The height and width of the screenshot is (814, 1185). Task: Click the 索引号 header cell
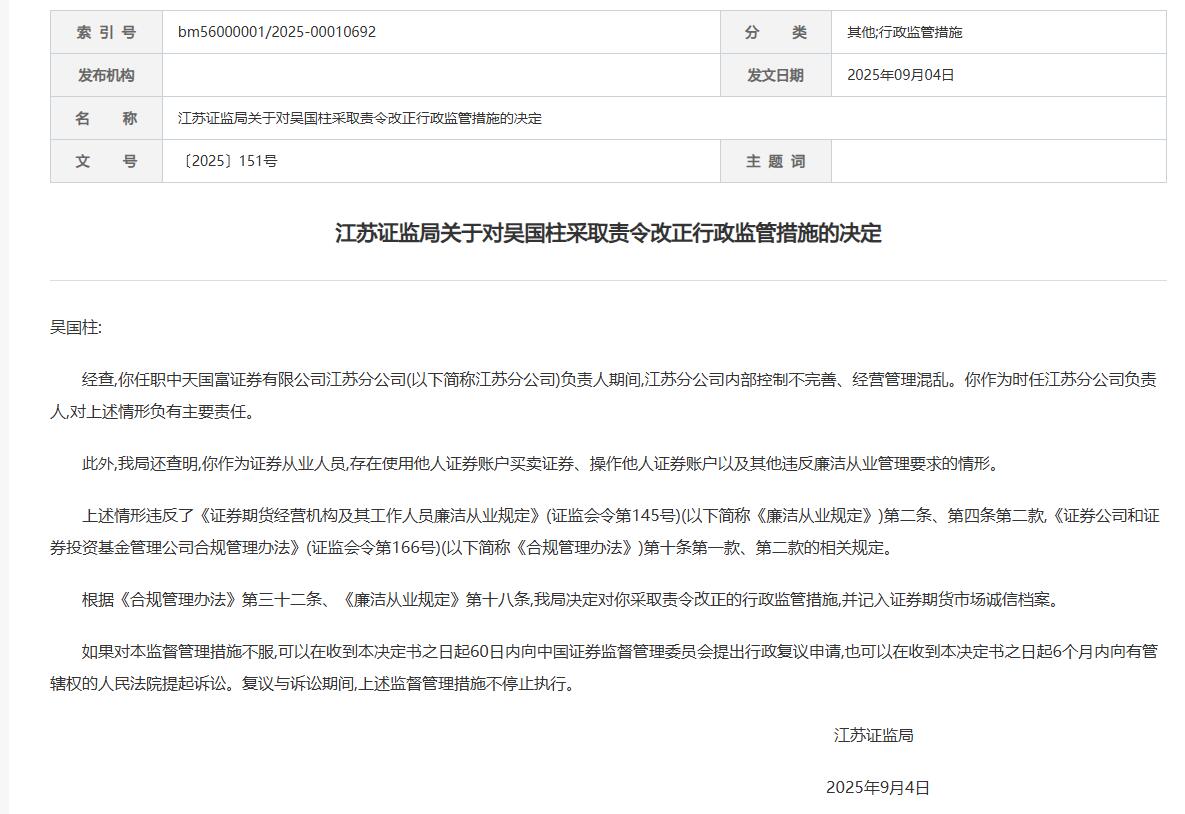107,32
